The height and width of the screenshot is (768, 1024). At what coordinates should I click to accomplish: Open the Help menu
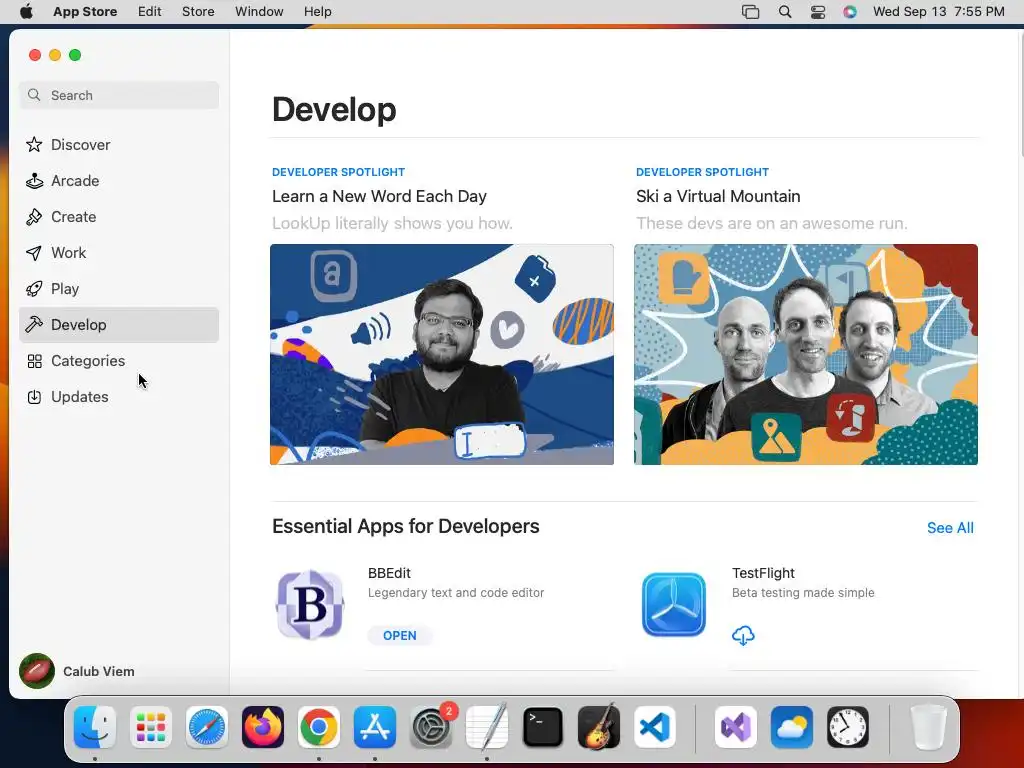[x=317, y=12]
